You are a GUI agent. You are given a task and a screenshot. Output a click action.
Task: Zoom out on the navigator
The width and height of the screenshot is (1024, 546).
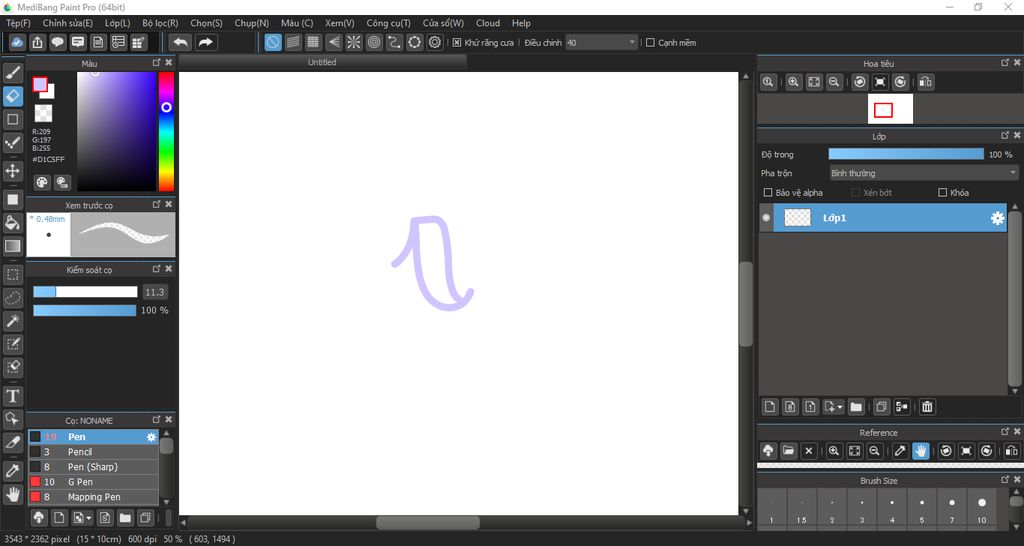(x=834, y=82)
